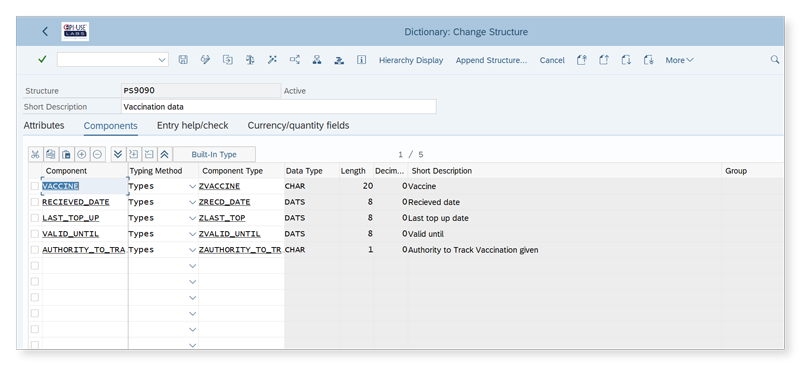Image resolution: width=800 pixels, height=365 pixels.
Task: Click the Insert Row plus icon
Action: pyautogui.click(x=82, y=154)
